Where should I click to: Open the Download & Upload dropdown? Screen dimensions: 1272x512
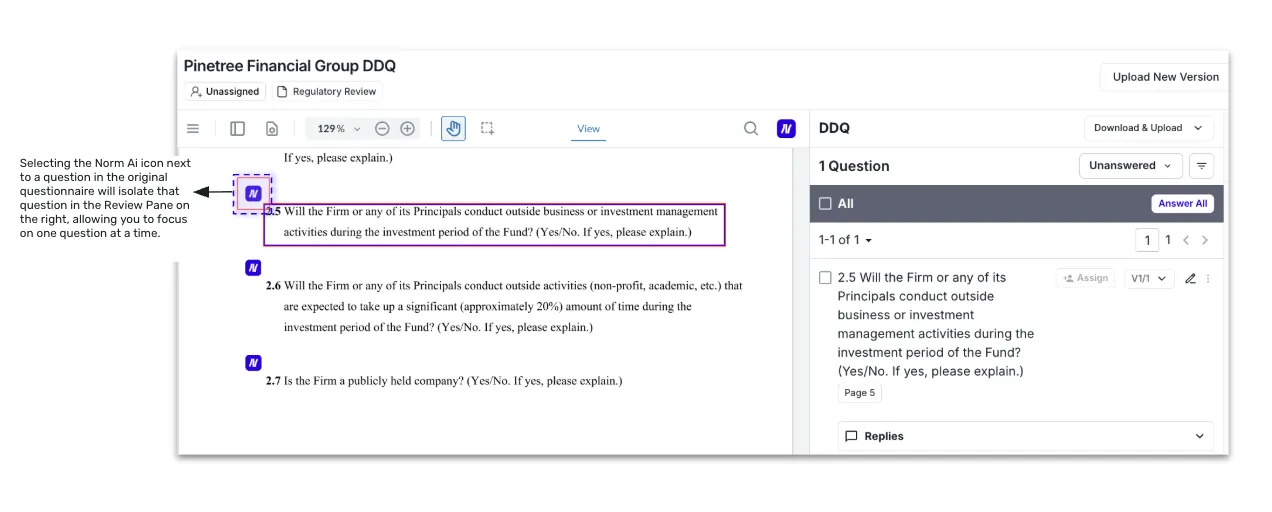(x=1149, y=128)
